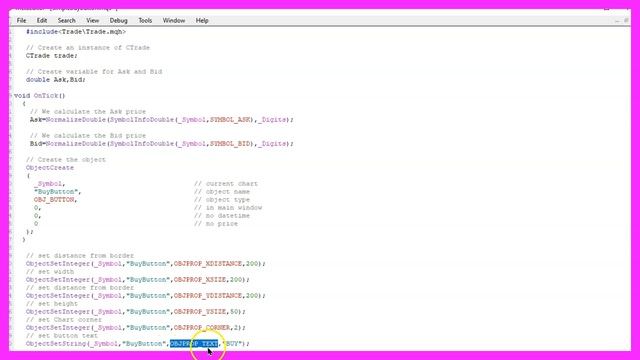Open the Debug menu

(x=118, y=20)
